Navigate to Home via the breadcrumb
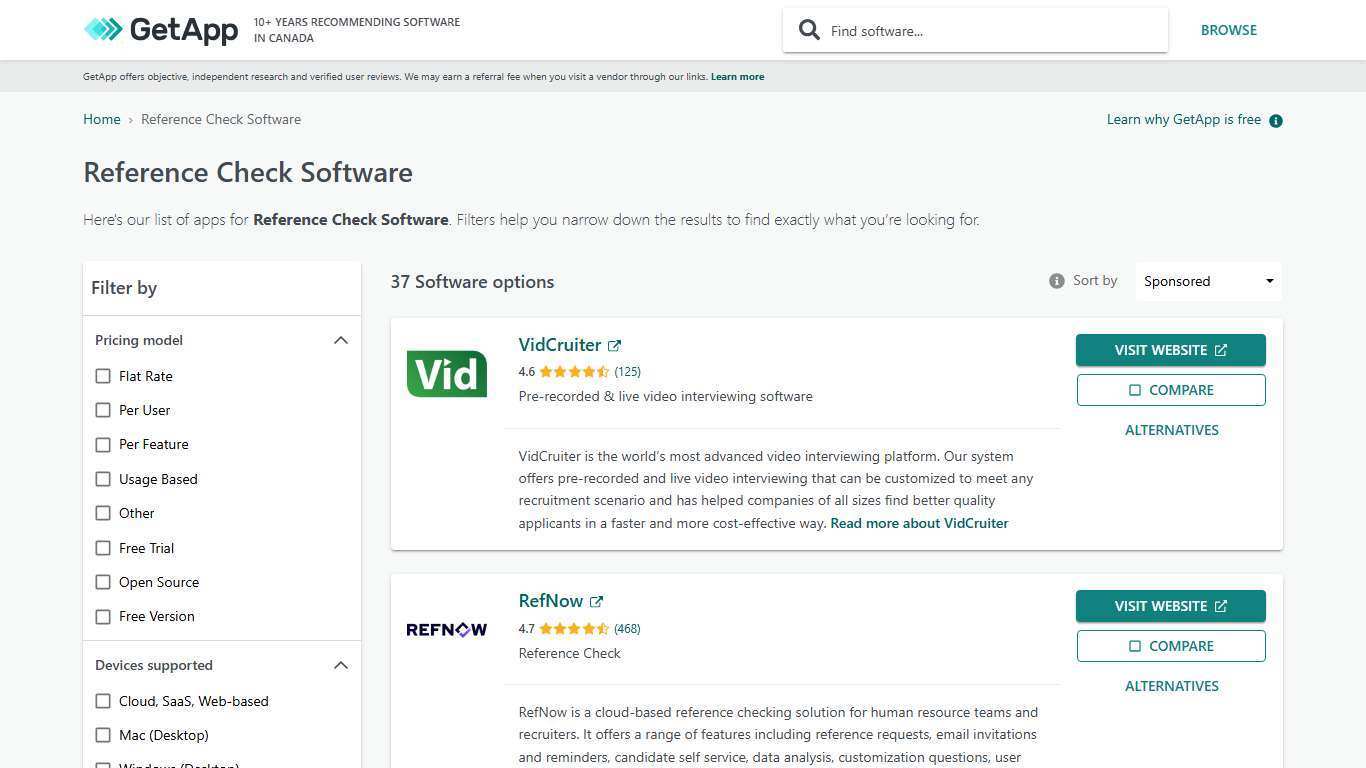This screenshot has width=1366, height=768. click(x=101, y=119)
